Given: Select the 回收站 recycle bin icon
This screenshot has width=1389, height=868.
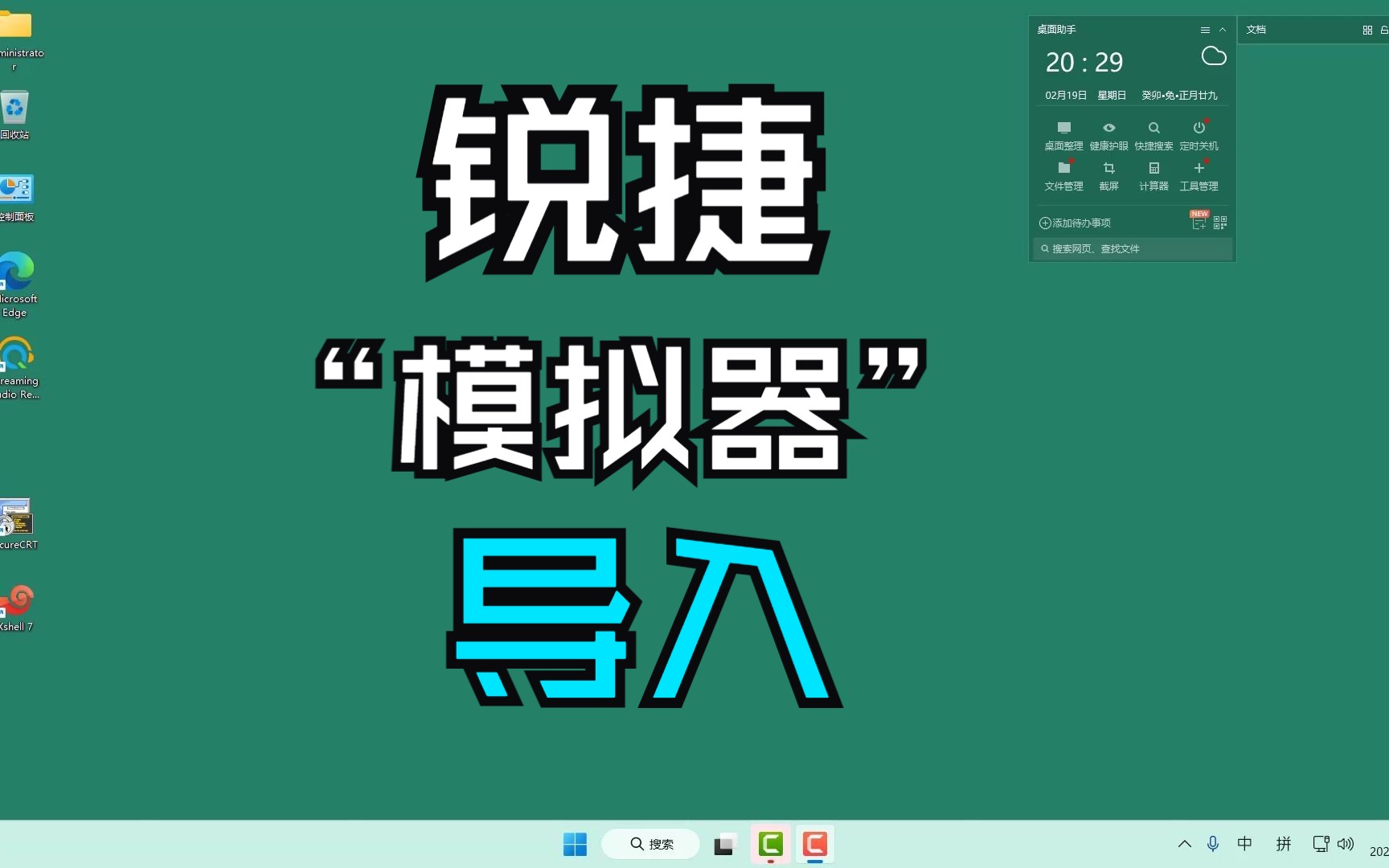Looking at the screenshot, I should tap(15, 115).
